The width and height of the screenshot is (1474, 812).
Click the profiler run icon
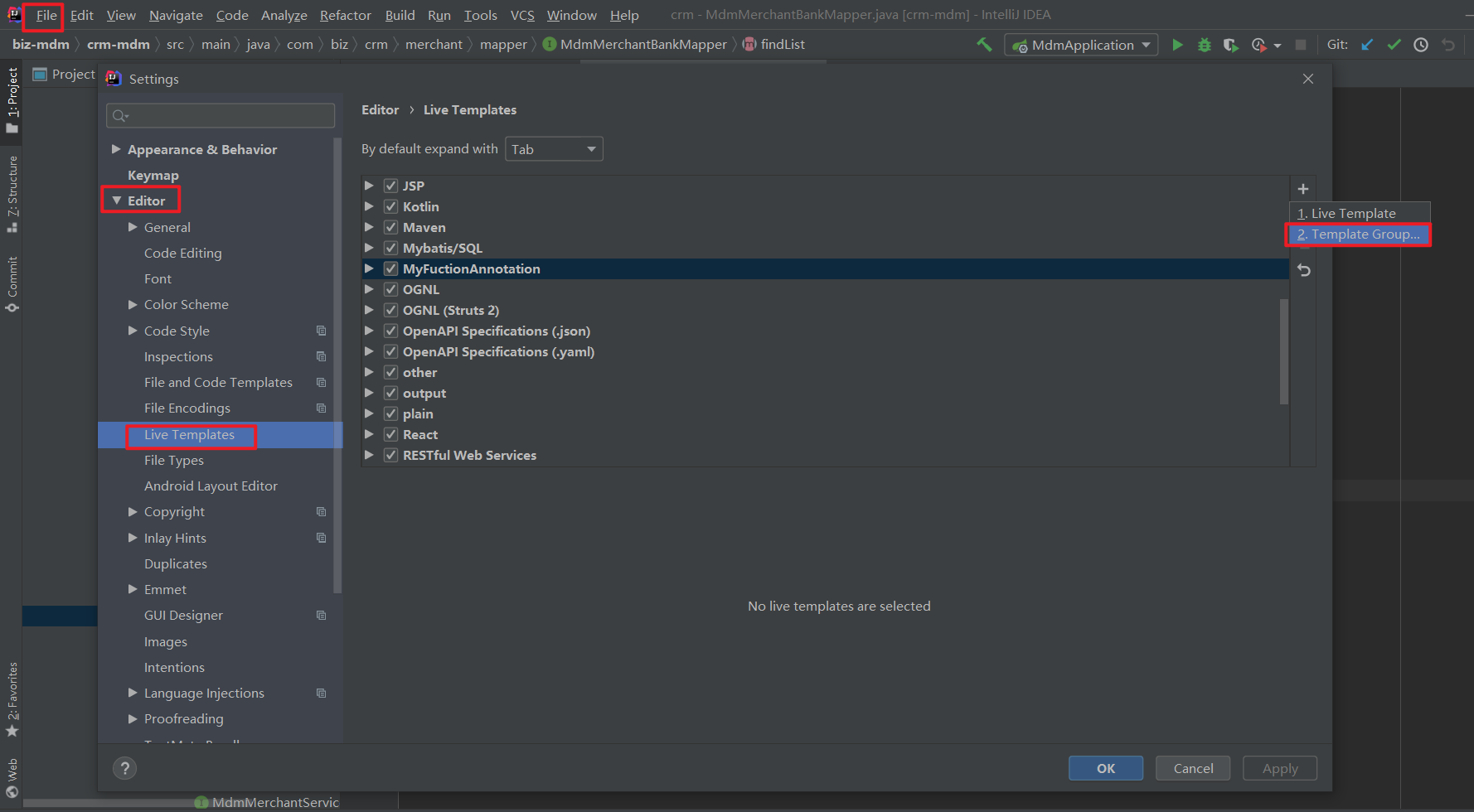(x=1259, y=45)
